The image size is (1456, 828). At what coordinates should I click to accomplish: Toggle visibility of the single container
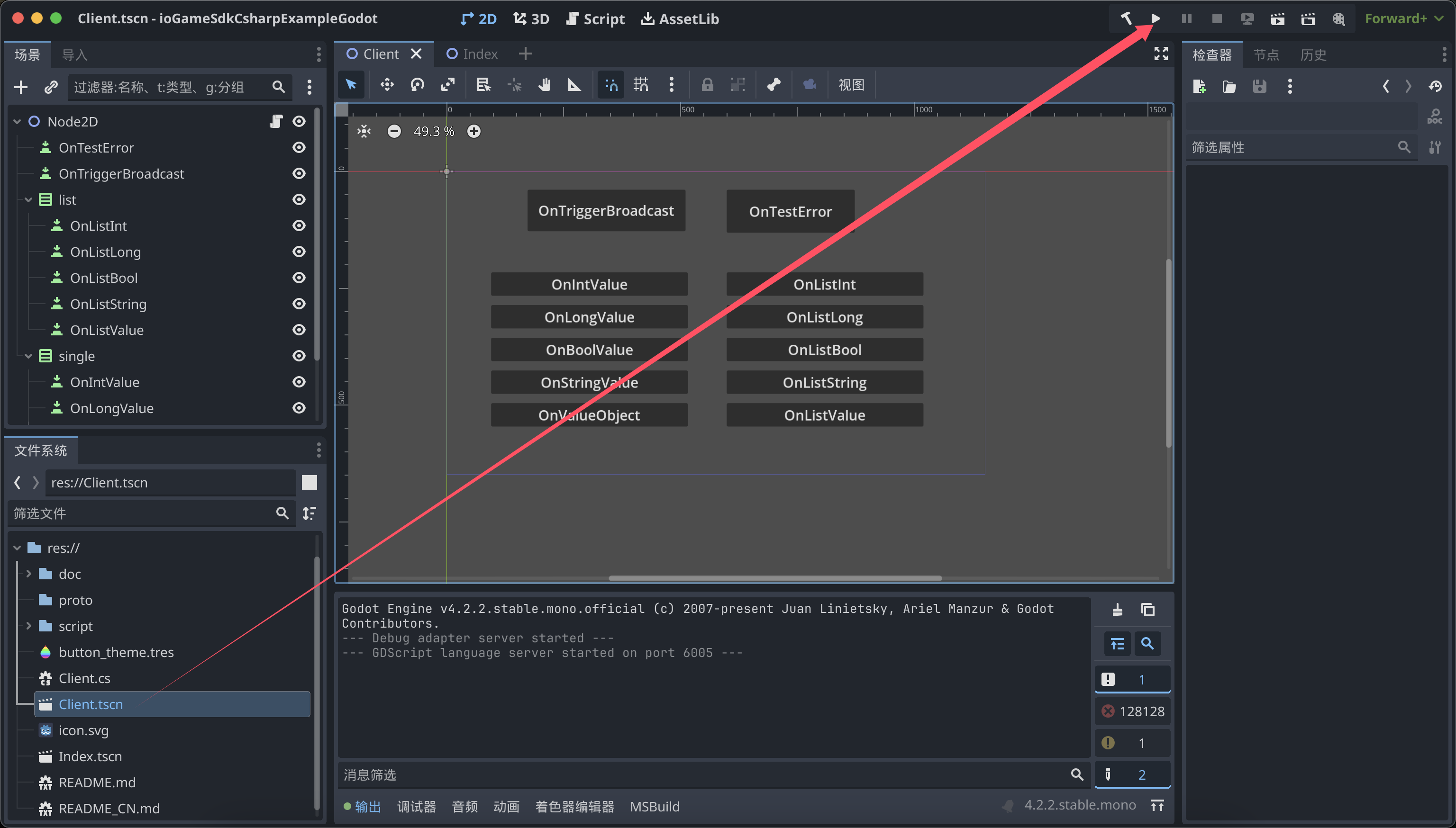(x=299, y=356)
